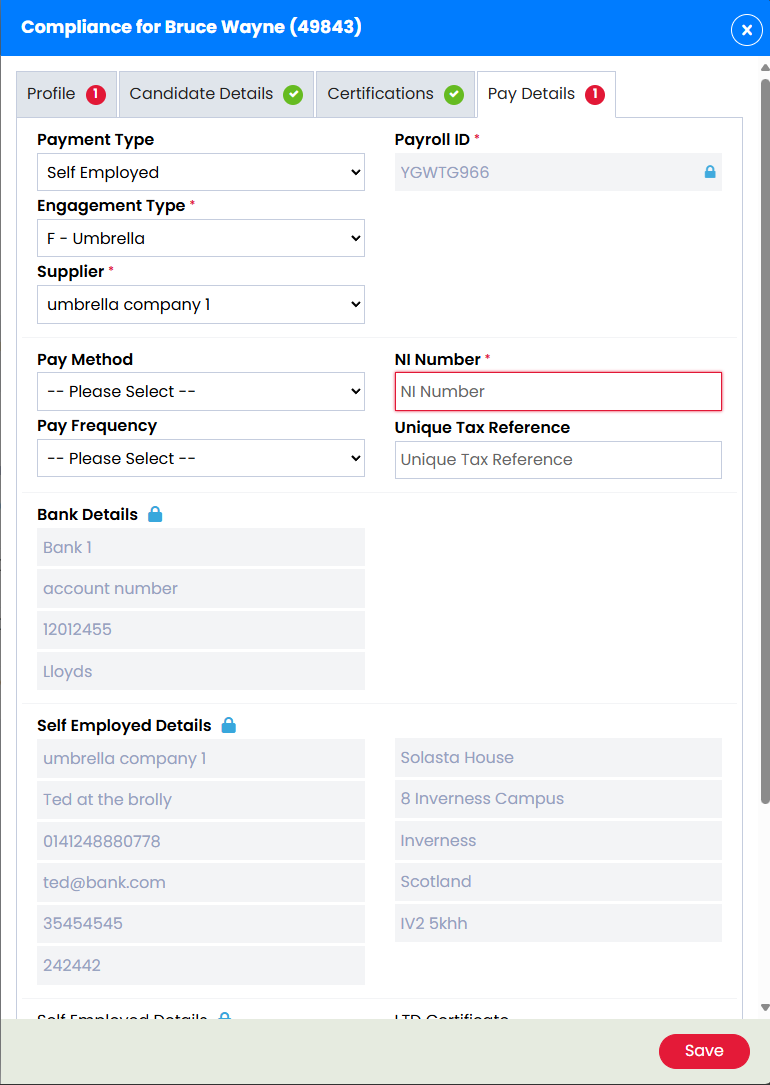Image resolution: width=770 pixels, height=1085 pixels.
Task: Open the Payment Type dropdown showing Self Employed
Action: [200, 172]
